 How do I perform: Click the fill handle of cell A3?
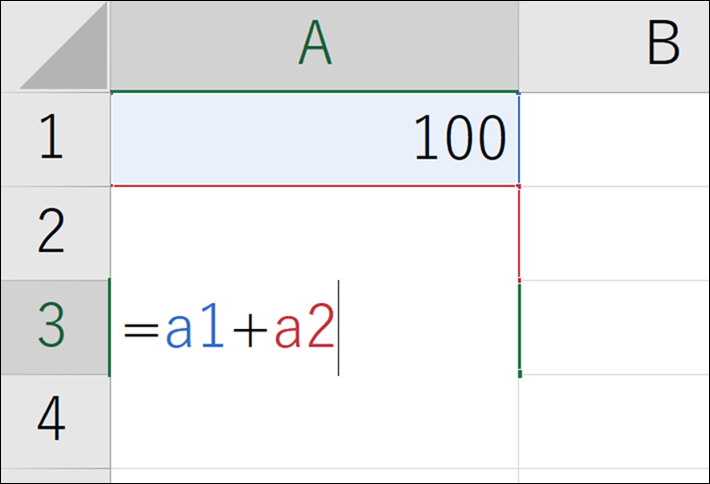pyautogui.click(x=519, y=374)
